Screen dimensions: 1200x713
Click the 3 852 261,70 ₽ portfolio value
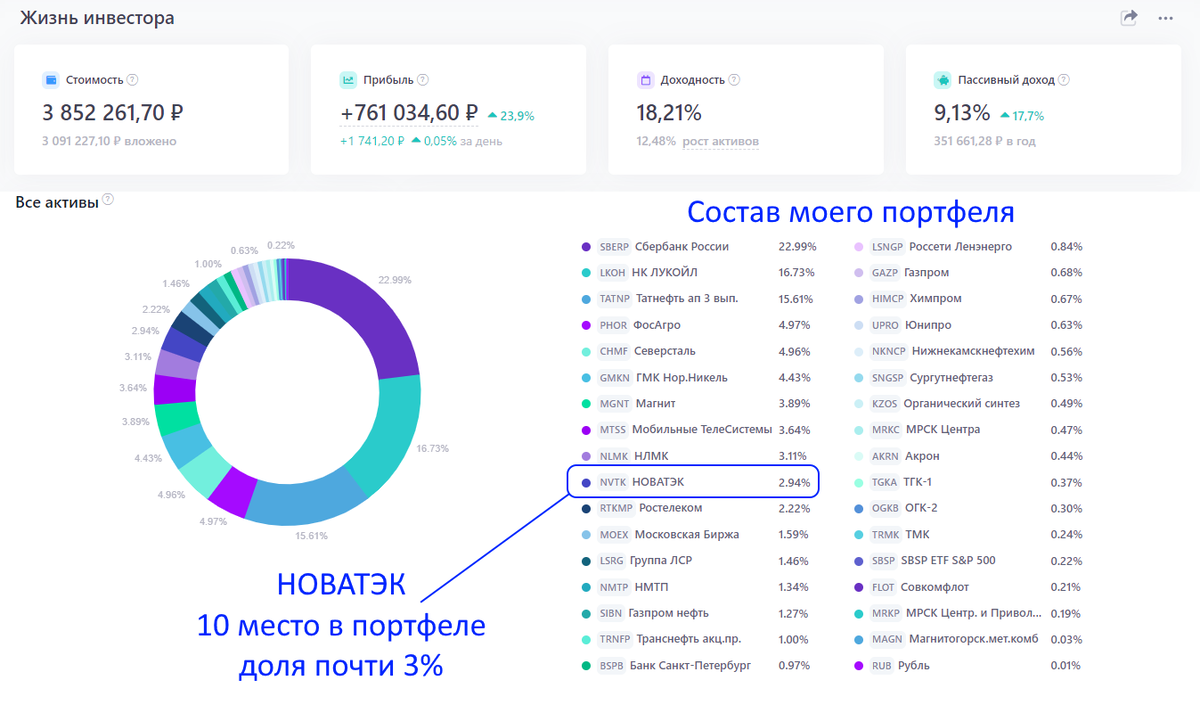tap(112, 114)
